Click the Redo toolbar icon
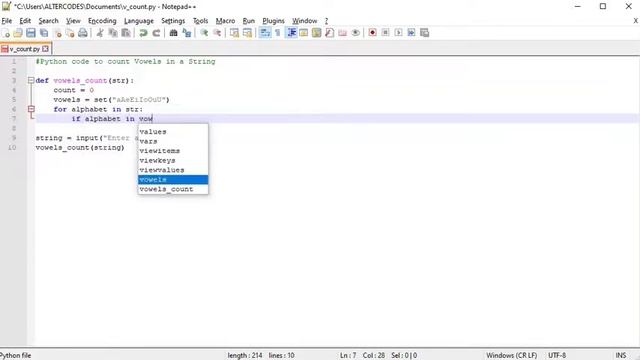The image size is (640, 360). (x=156, y=33)
